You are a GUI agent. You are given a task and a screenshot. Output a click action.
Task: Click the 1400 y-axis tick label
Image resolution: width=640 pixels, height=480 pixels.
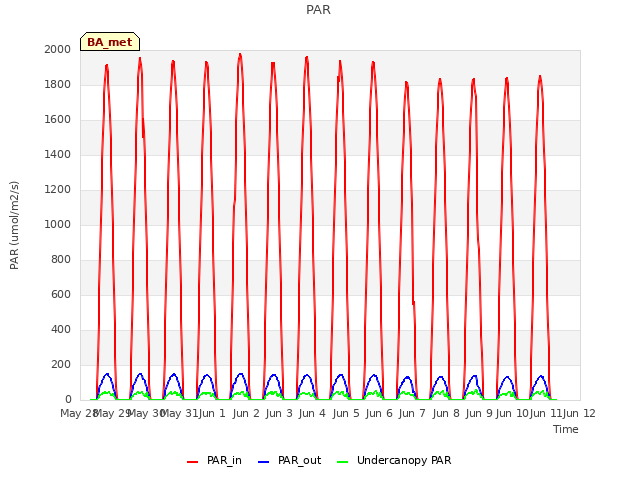pos(58,154)
